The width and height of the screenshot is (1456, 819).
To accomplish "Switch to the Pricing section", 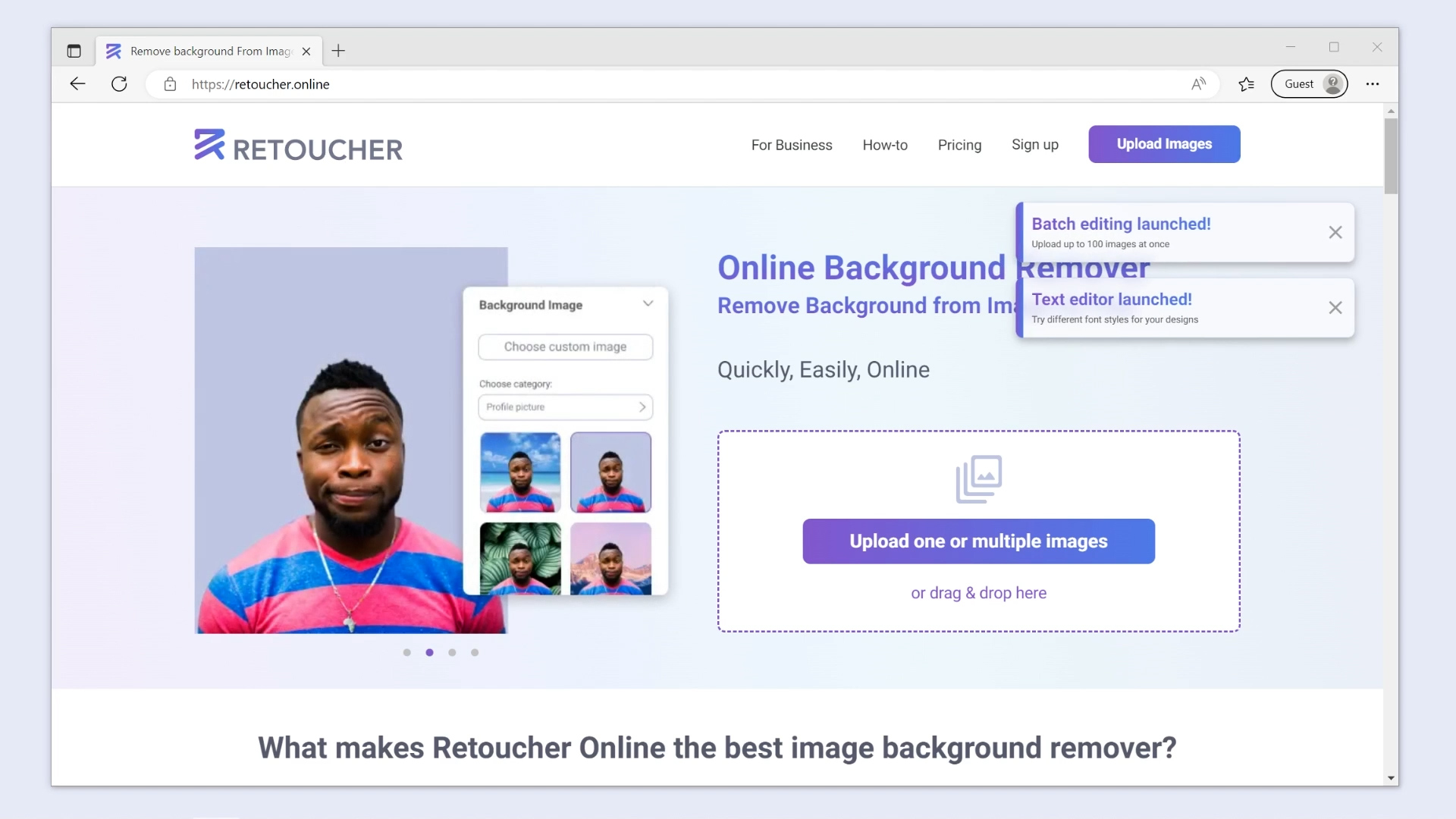I will click(x=959, y=145).
